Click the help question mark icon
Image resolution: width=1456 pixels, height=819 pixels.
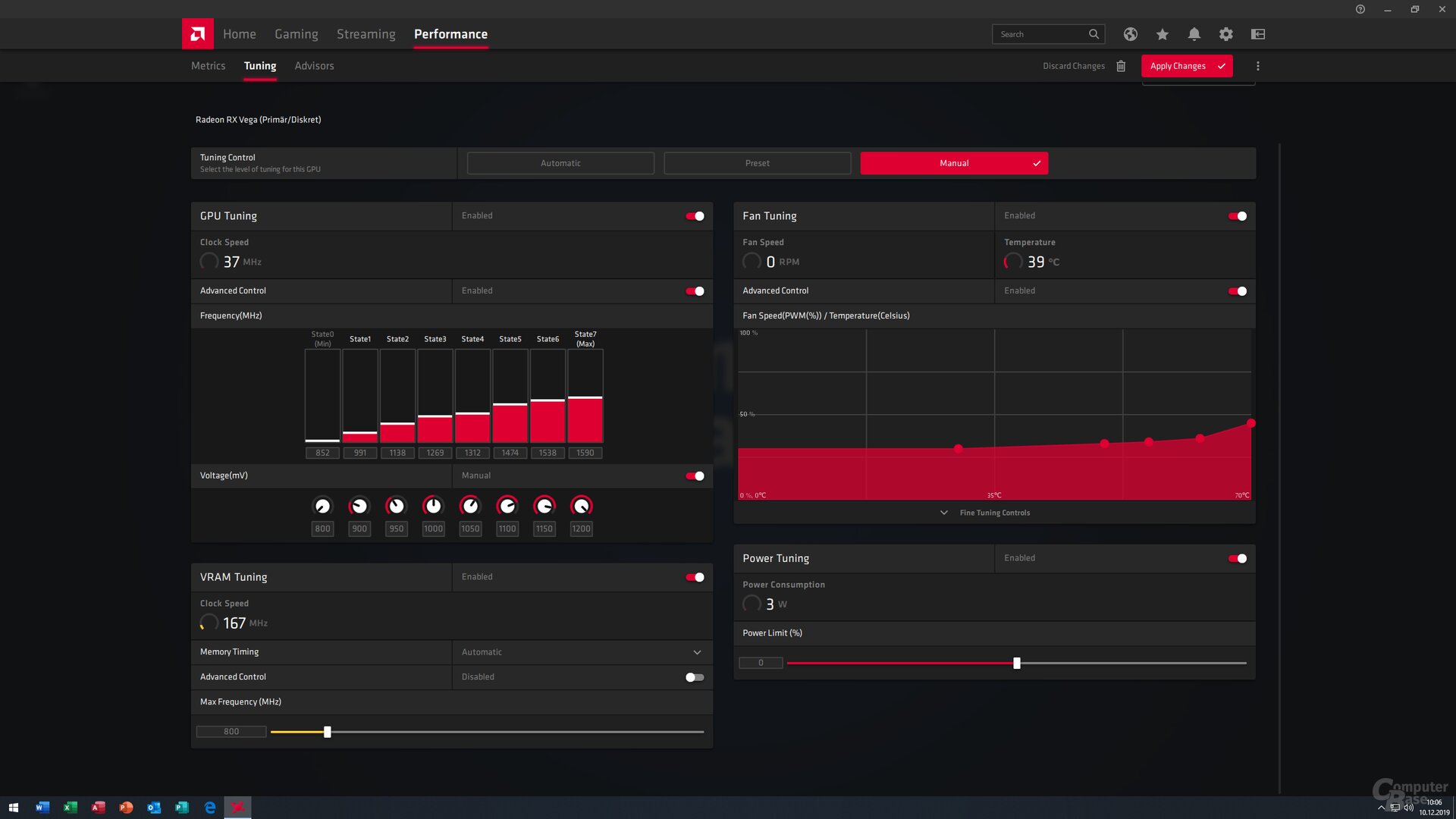(1360, 9)
